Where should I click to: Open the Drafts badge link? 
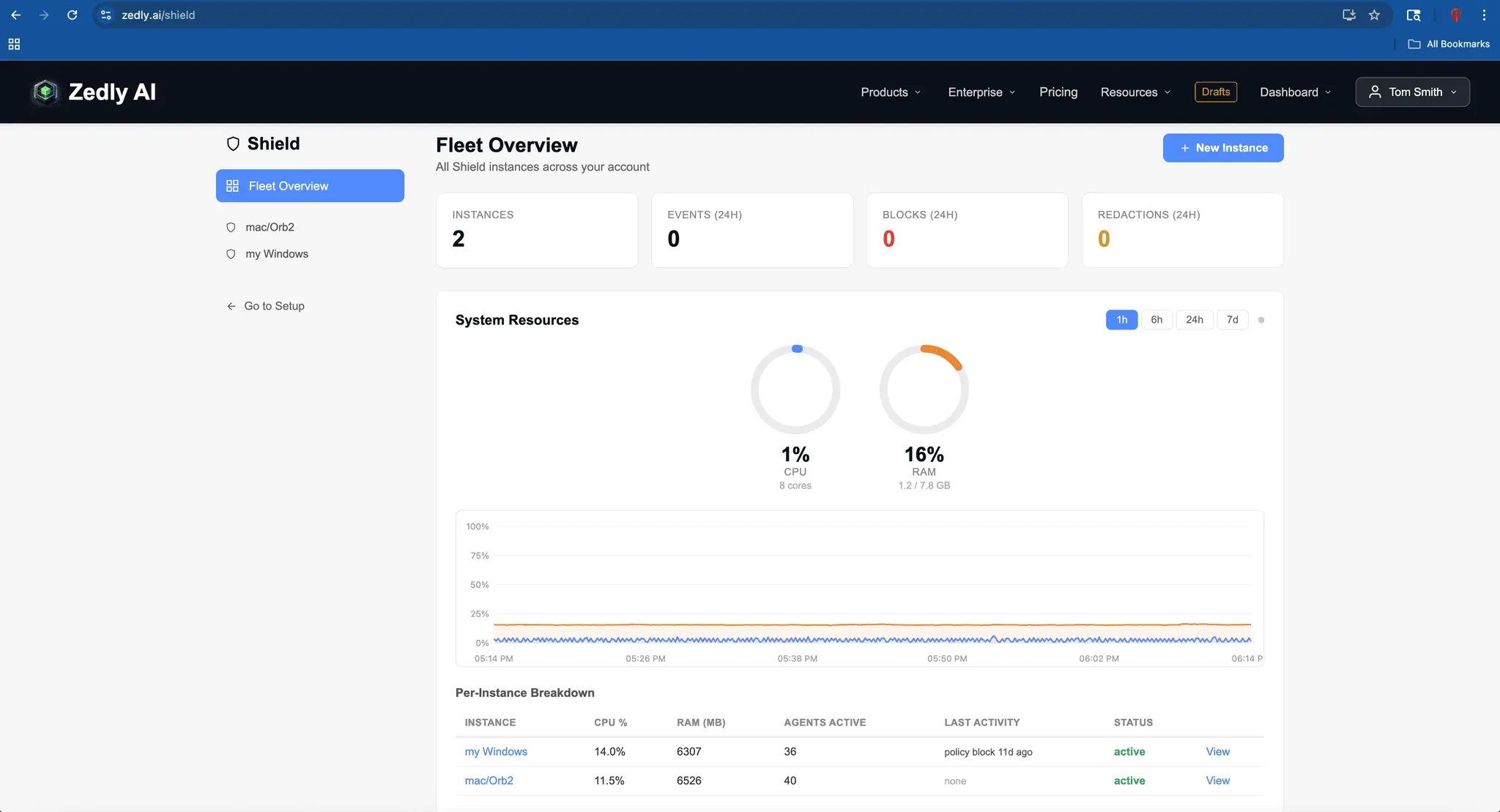(x=1216, y=92)
